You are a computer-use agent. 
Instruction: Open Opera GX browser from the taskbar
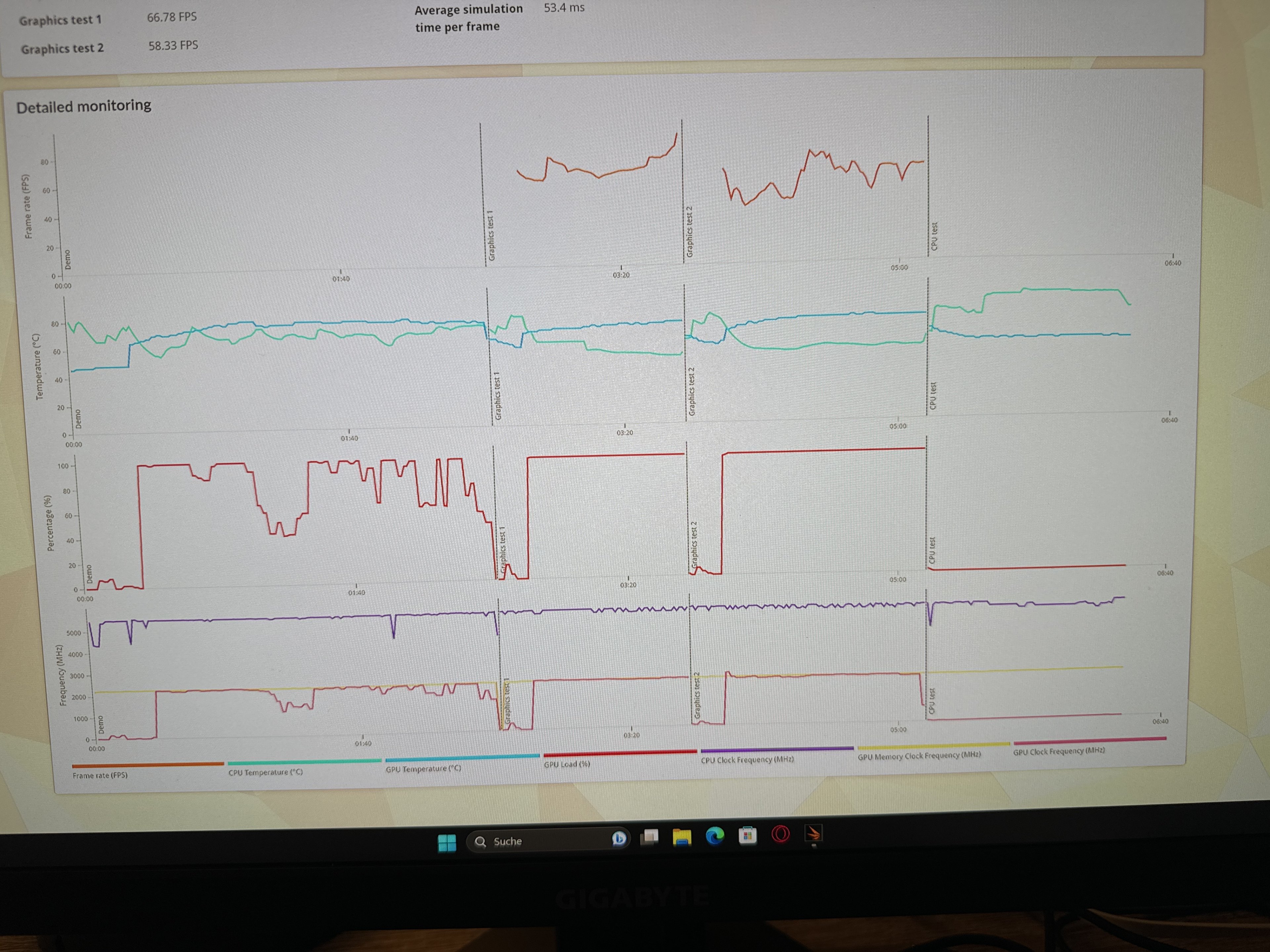[x=780, y=834]
